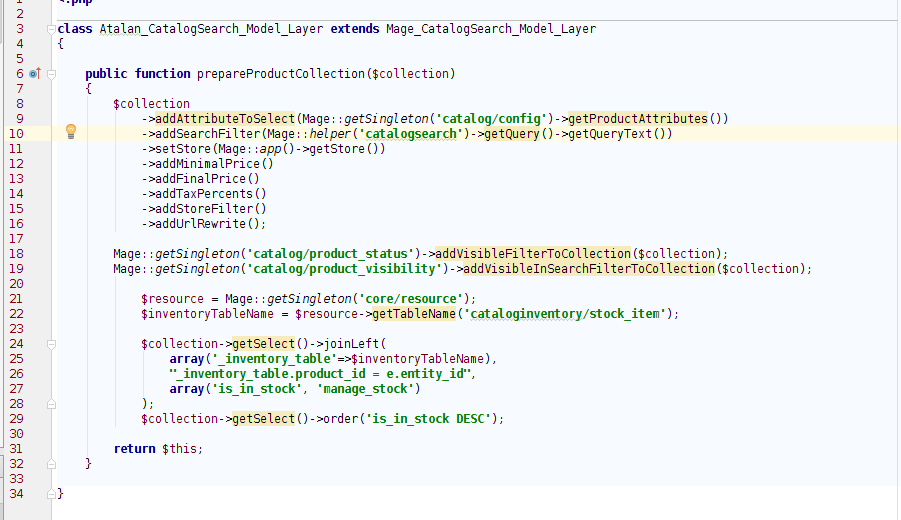Click addFinalPrice on line 13
Image resolution: width=901 pixels, height=520 pixels.
point(201,178)
